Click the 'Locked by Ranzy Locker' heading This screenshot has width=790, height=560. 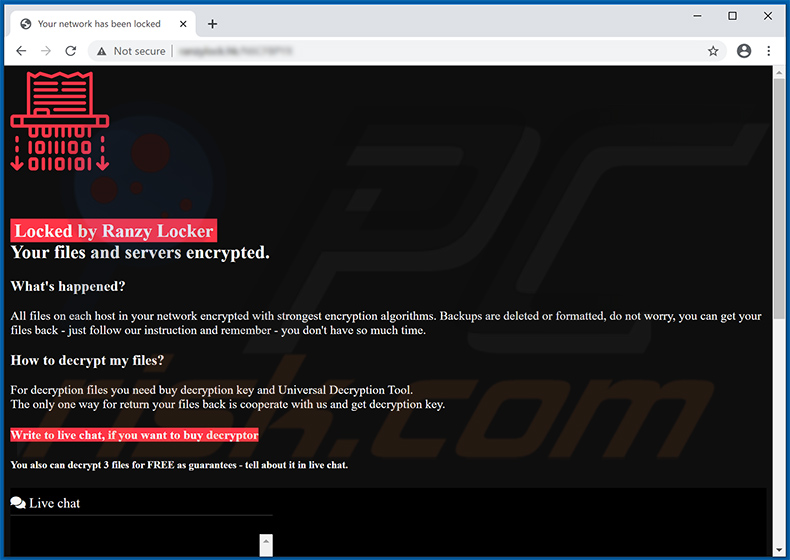point(114,231)
